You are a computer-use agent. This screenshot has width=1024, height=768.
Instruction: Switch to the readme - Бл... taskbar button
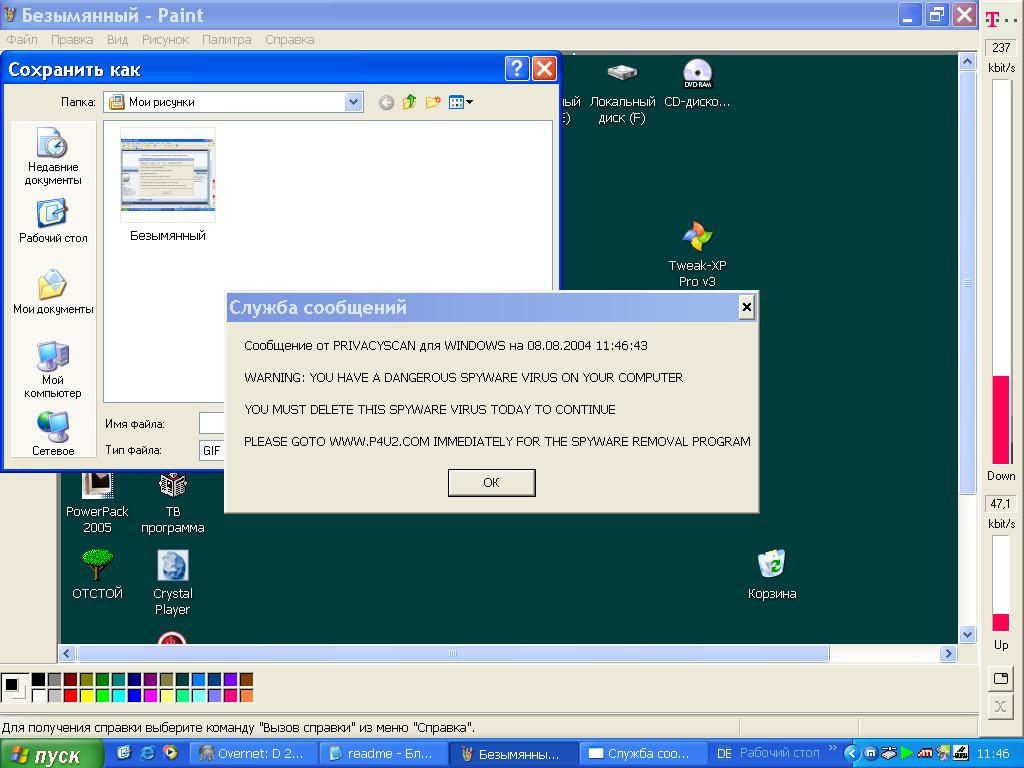383,754
